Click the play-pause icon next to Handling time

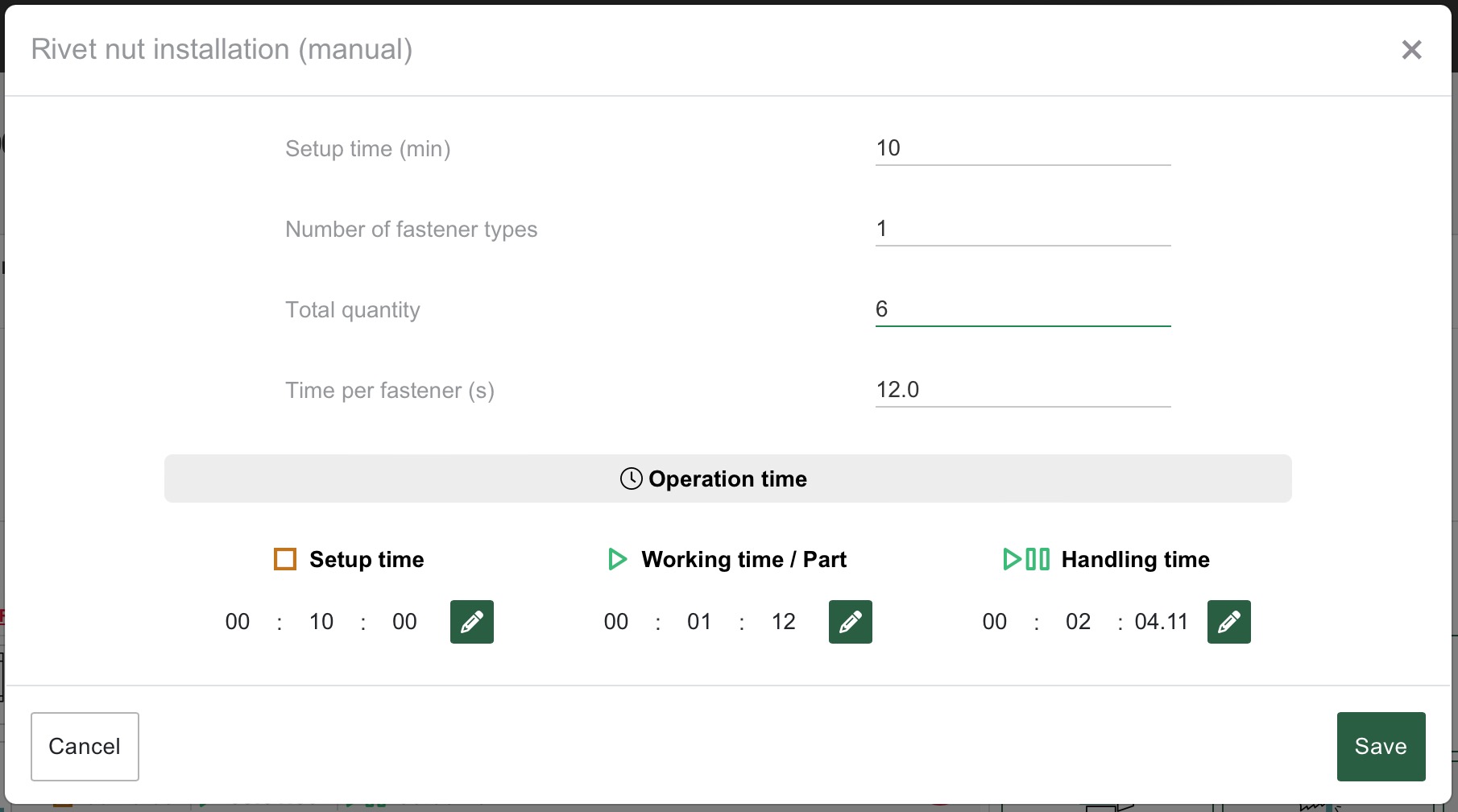pos(1025,559)
